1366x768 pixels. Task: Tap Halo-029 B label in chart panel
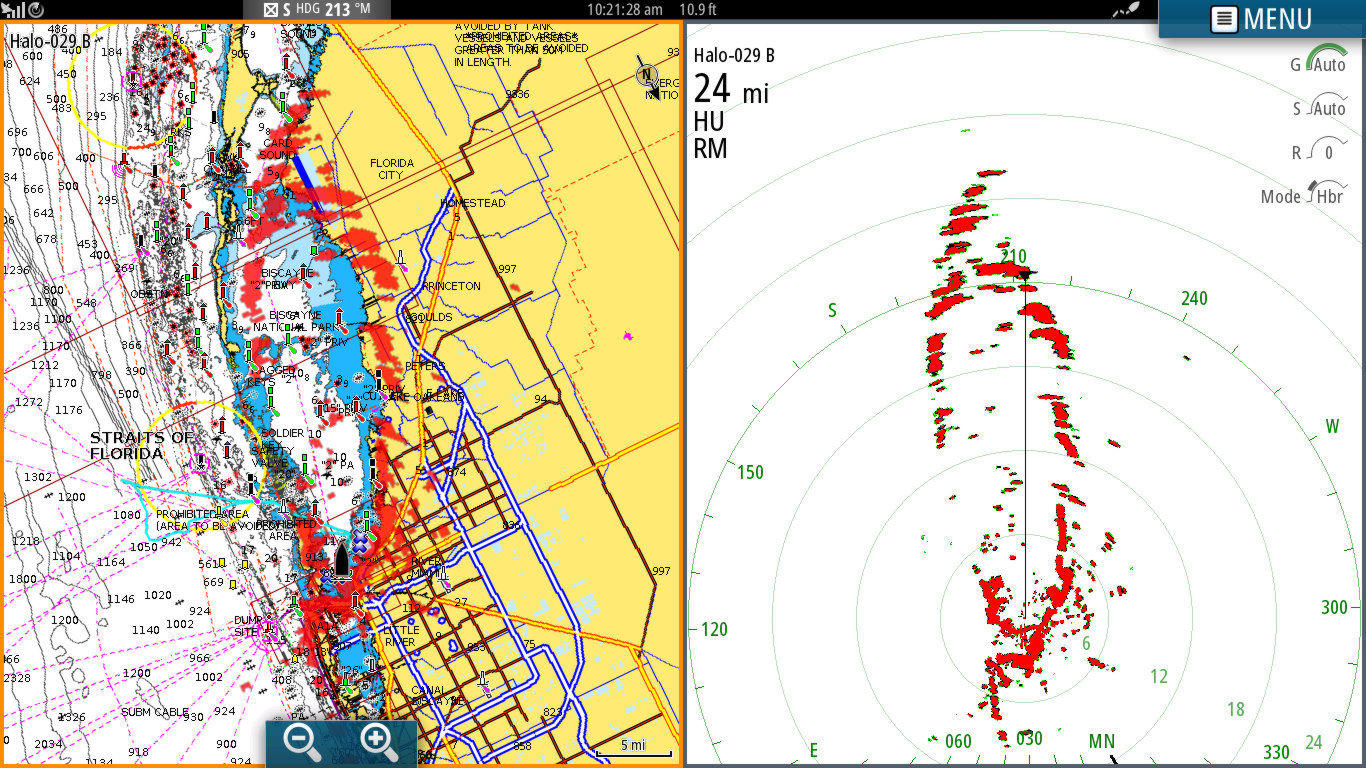coord(49,41)
